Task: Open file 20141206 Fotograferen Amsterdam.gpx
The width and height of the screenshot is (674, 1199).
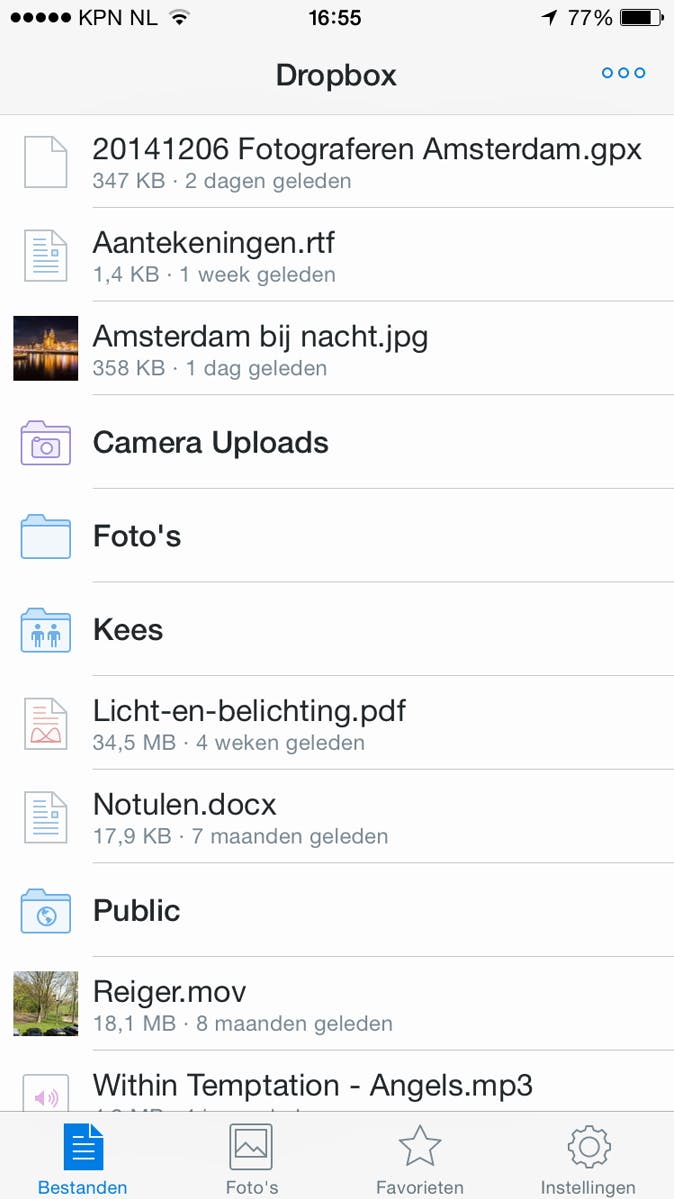Action: click(367, 150)
